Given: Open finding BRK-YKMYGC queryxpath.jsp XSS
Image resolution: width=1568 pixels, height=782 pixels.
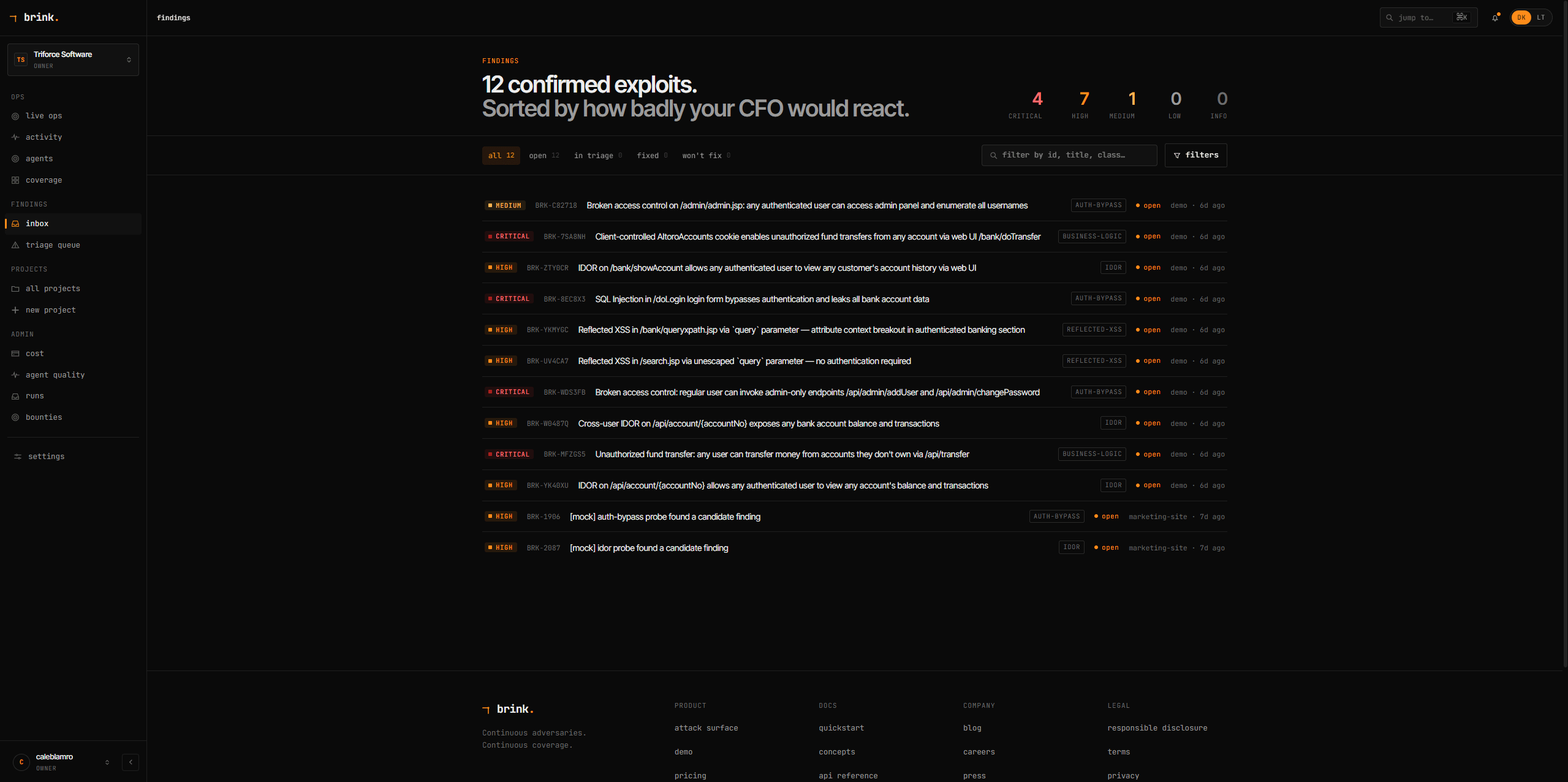Looking at the screenshot, I should tap(854, 330).
